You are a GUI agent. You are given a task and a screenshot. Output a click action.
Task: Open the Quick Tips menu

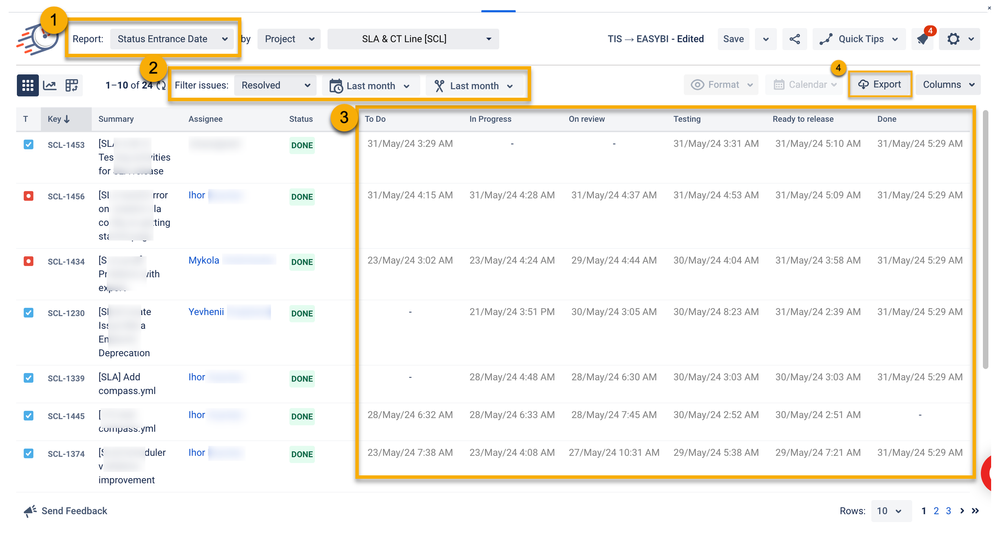point(860,39)
